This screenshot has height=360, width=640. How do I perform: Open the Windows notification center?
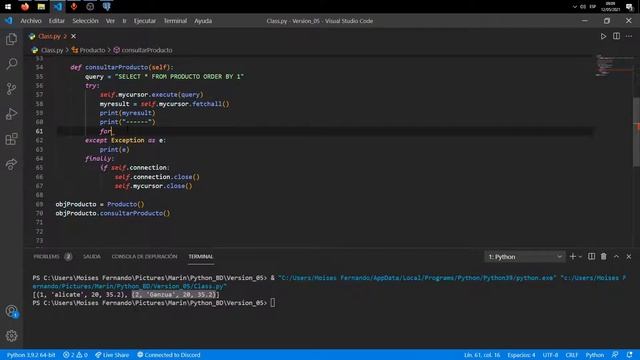[x=629, y=7]
